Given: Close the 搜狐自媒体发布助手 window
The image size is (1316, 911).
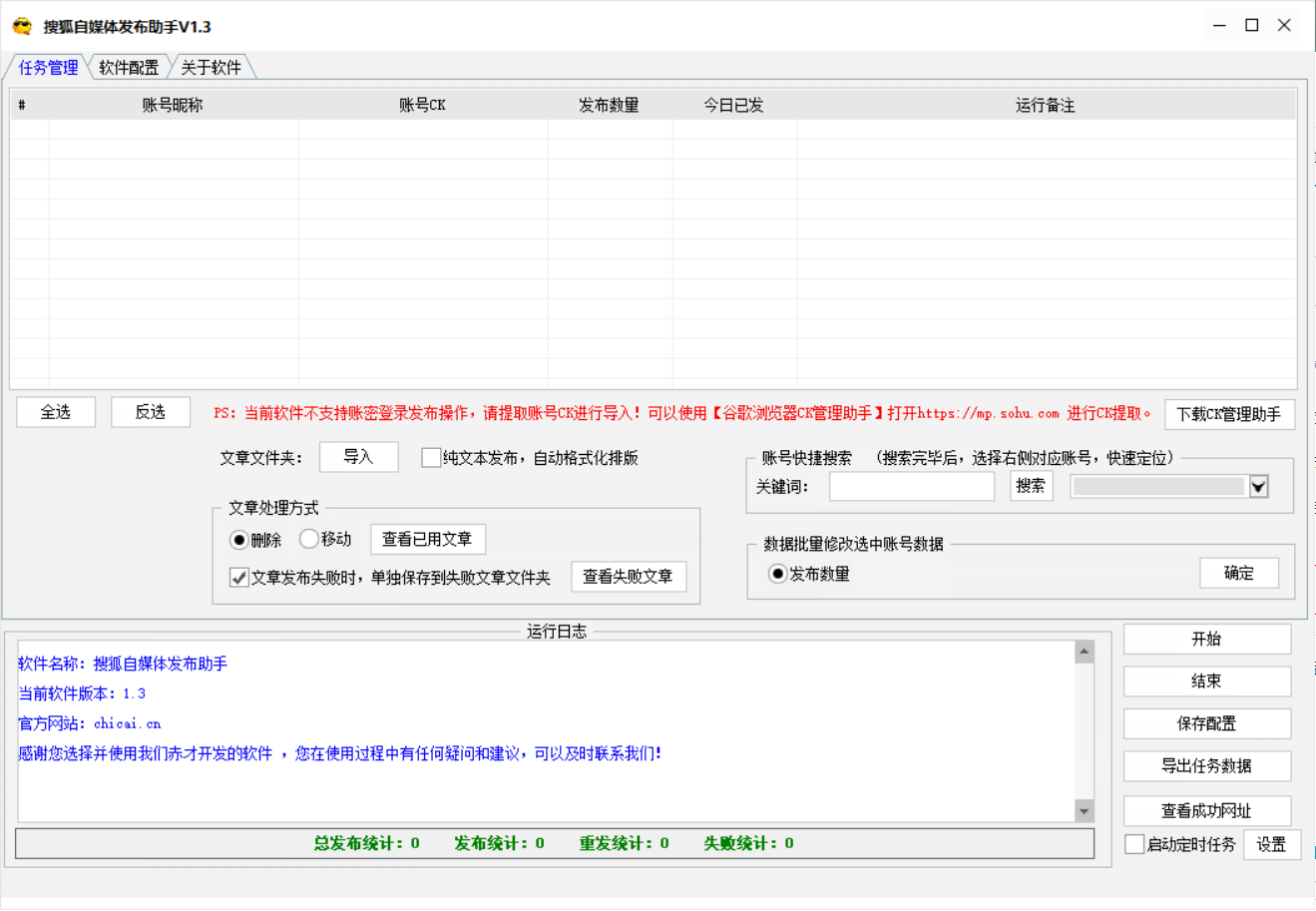Looking at the screenshot, I should click(x=1285, y=26).
